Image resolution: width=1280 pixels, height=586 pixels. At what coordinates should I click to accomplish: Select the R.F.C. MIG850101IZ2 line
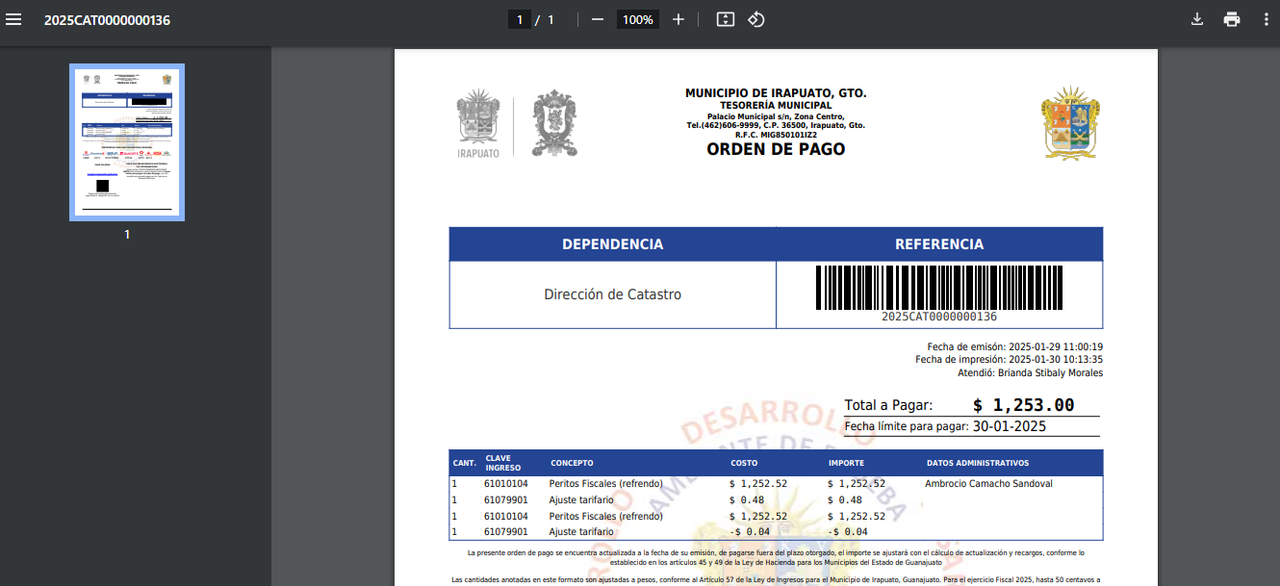click(776, 135)
